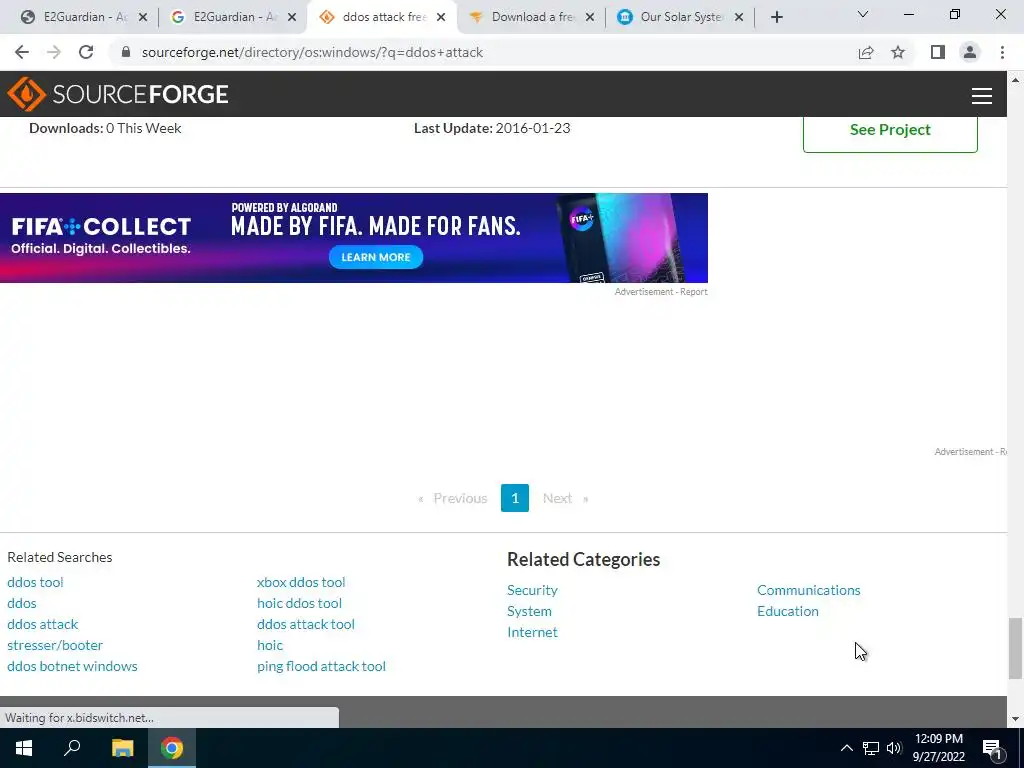Open the browser side panel icon

[x=938, y=52]
